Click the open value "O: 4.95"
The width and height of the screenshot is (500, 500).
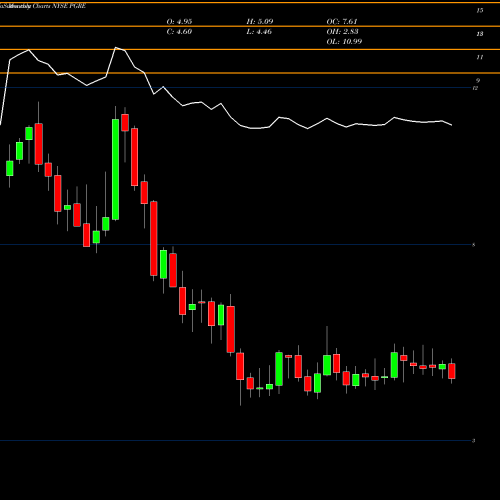(179, 22)
